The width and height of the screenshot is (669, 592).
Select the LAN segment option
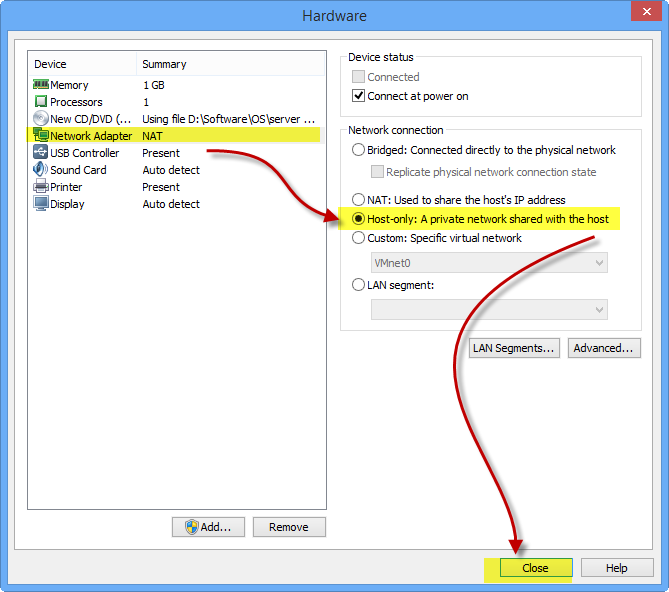(358, 284)
